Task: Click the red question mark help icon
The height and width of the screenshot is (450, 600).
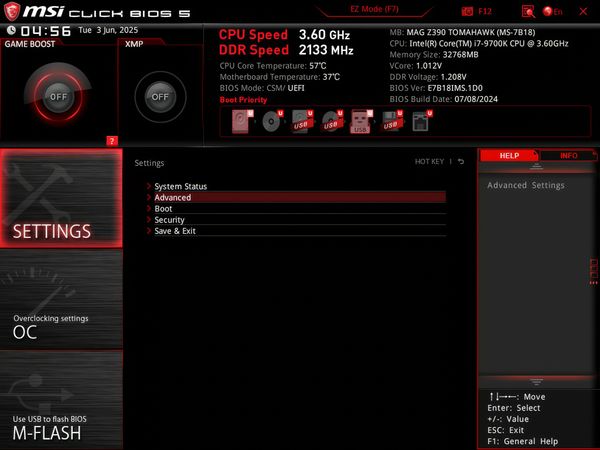Action: pyautogui.click(x=112, y=141)
